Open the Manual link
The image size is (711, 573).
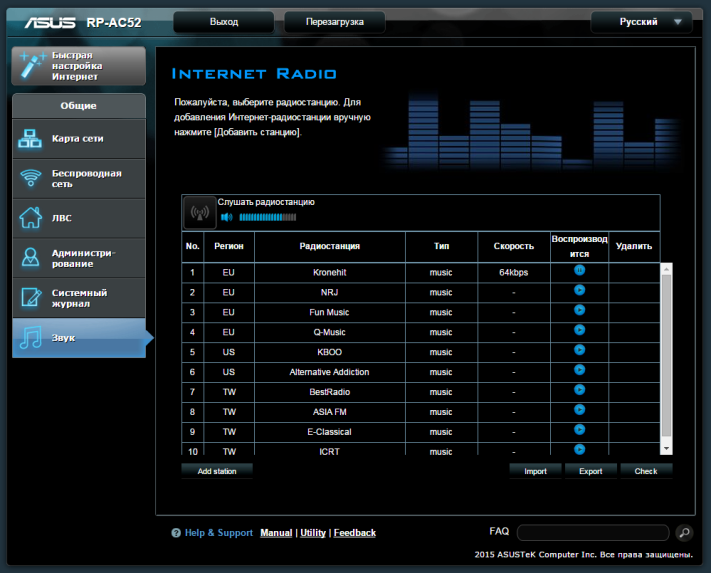point(276,533)
